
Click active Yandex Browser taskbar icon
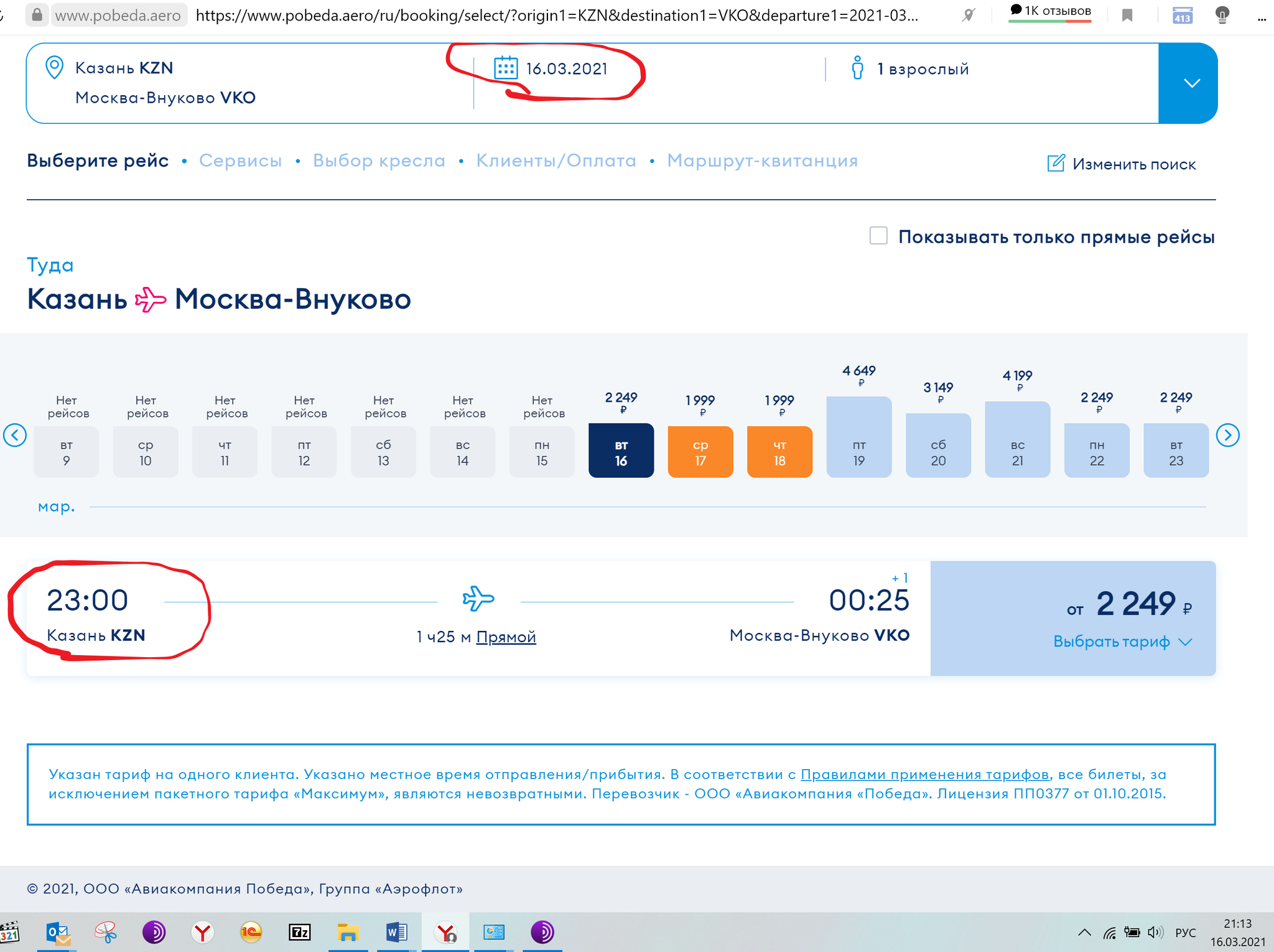[x=445, y=933]
